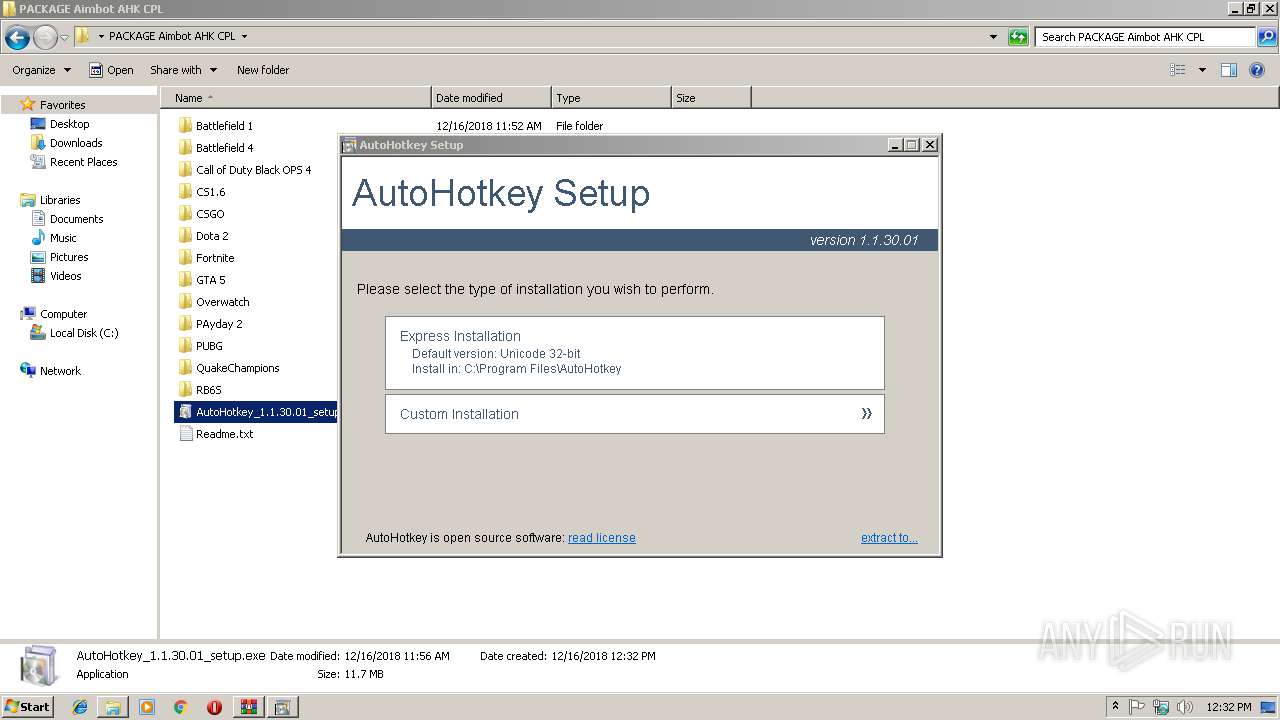Select Call of Duty Black OPS 4 folder
Image resolution: width=1280 pixels, height=720 pixels.
254,170
